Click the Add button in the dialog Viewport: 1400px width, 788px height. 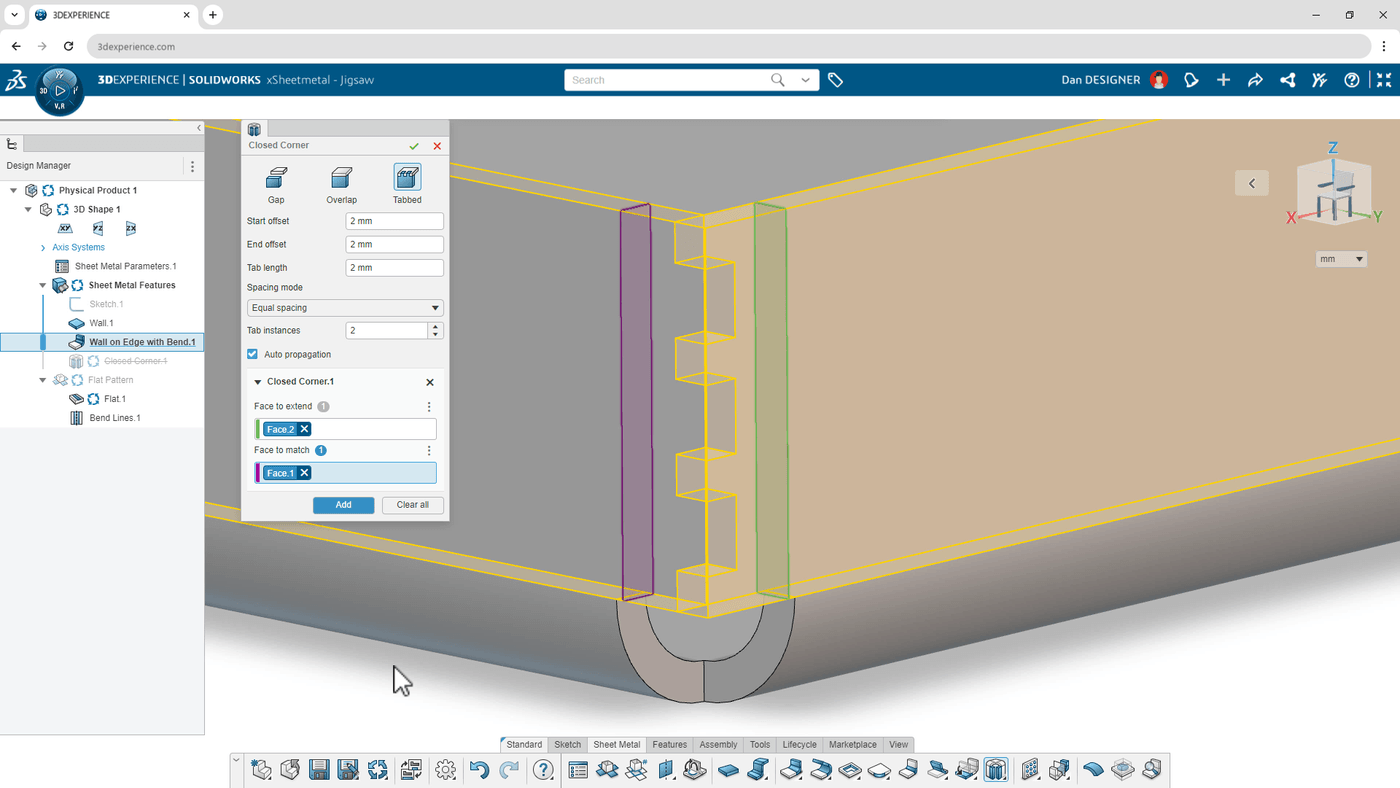(343, 505)
